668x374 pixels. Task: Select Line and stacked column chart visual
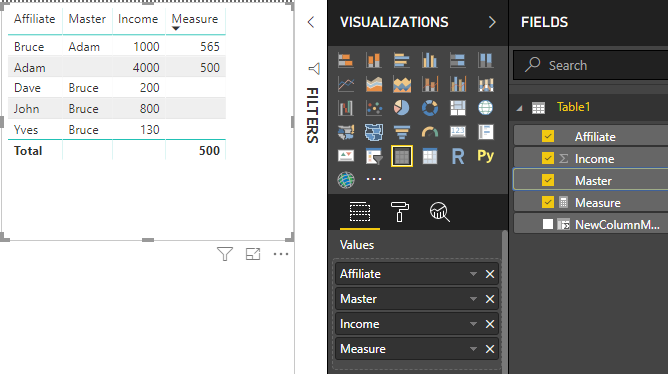click(429, 84)
